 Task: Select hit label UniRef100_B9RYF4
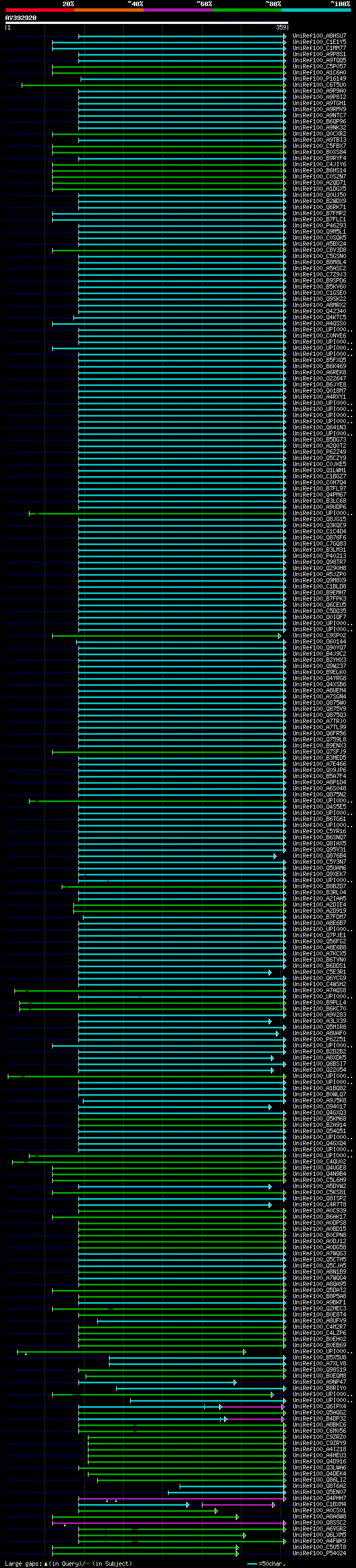click(x=319, y=159)
